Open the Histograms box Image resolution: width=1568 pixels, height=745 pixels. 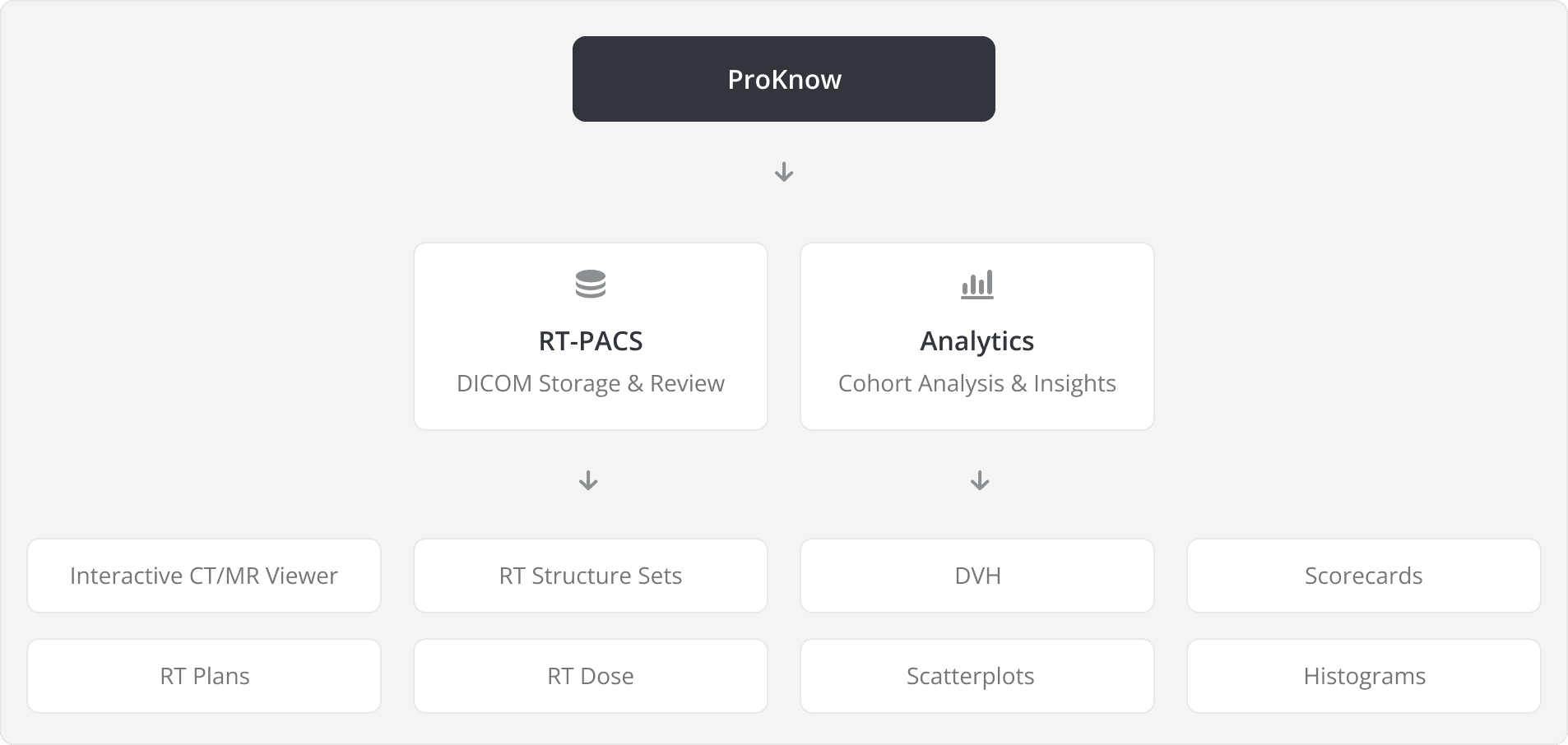click(1364, 676)
